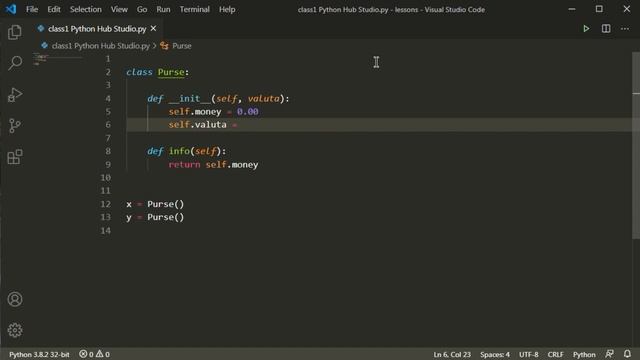Click info method name on line 8
The image size is (640, 360).
[179, 151]
